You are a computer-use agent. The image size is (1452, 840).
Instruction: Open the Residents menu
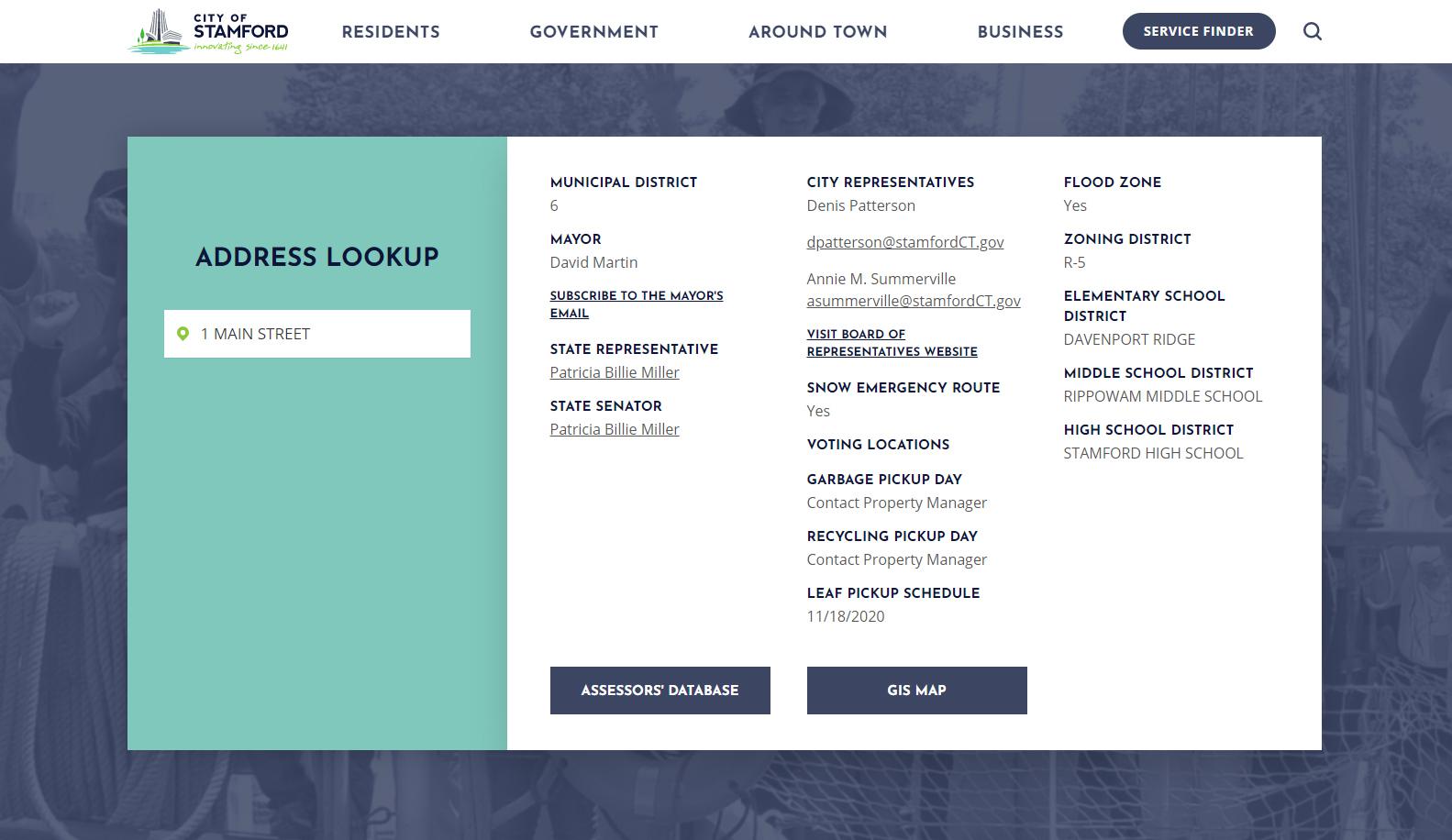391,32
